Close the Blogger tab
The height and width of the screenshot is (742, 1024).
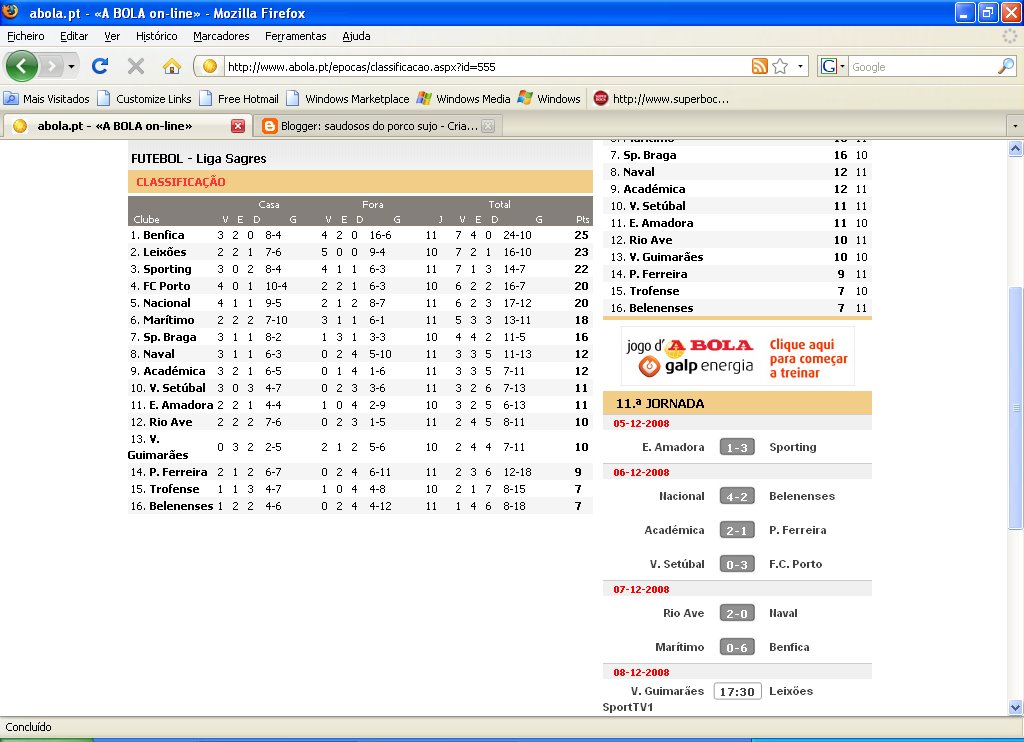[488, 126]
